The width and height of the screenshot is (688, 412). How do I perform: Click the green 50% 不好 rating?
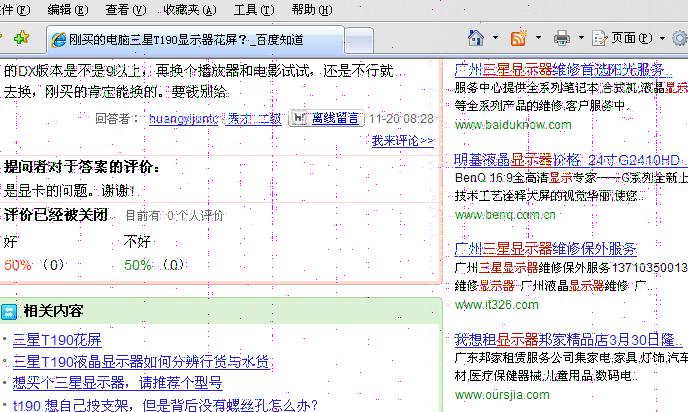138,265
